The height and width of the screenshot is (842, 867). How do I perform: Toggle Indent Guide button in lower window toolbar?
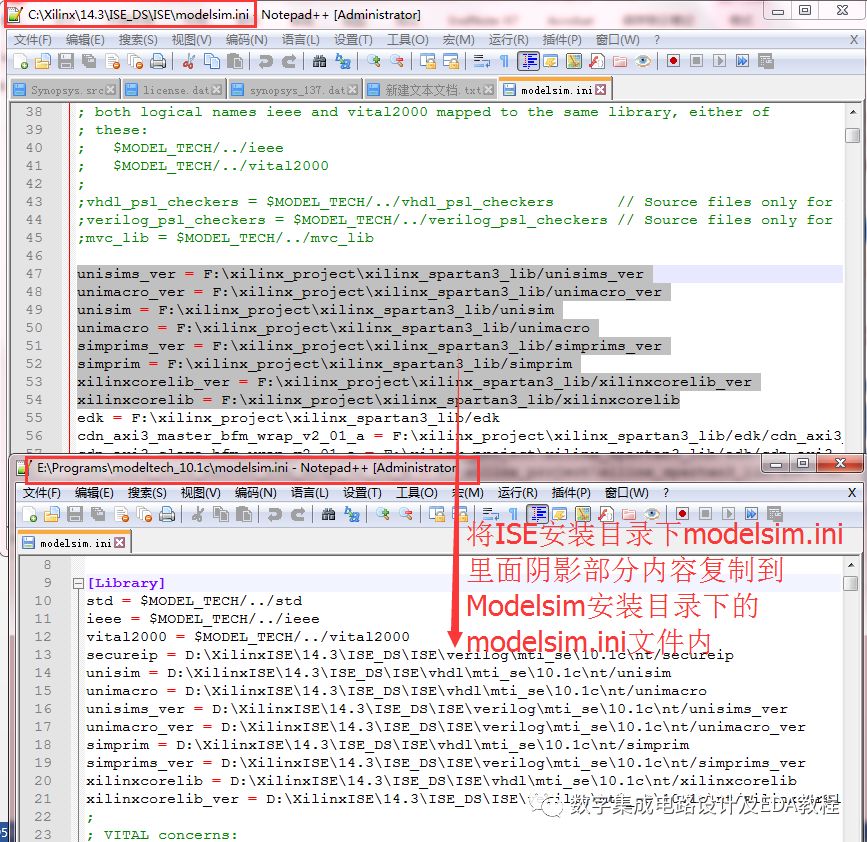click(x=537, y=514)
